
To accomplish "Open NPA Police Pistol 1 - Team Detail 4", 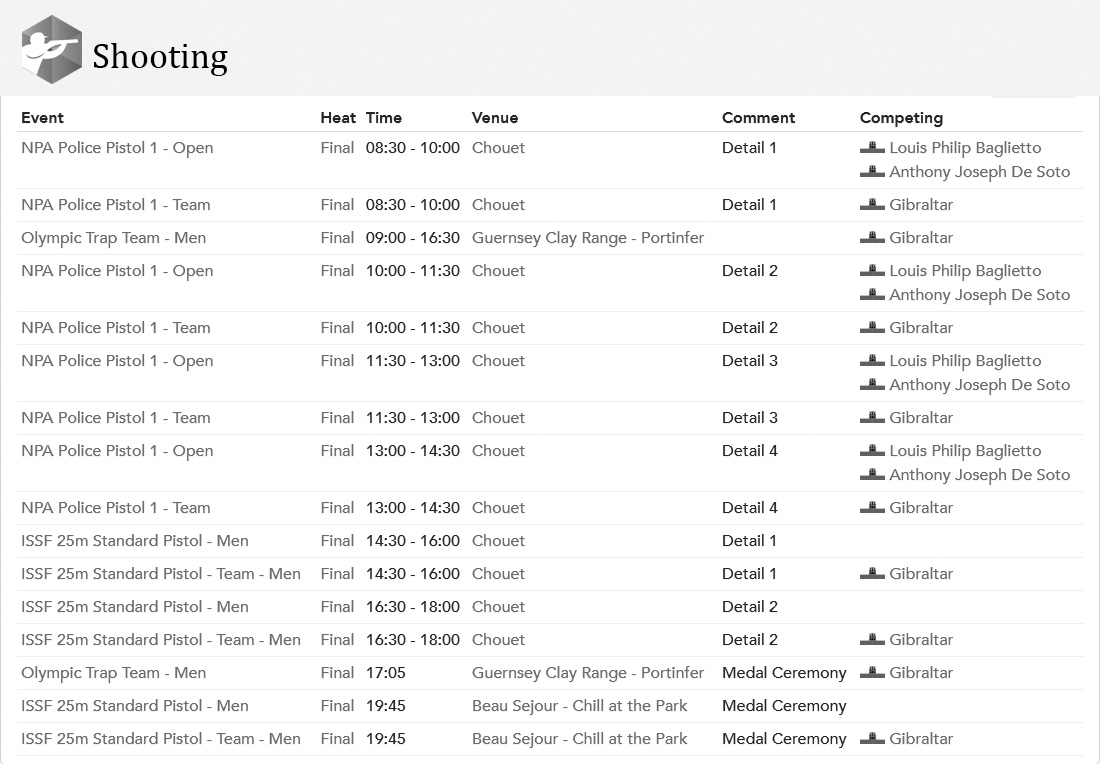I will [116, 507].
